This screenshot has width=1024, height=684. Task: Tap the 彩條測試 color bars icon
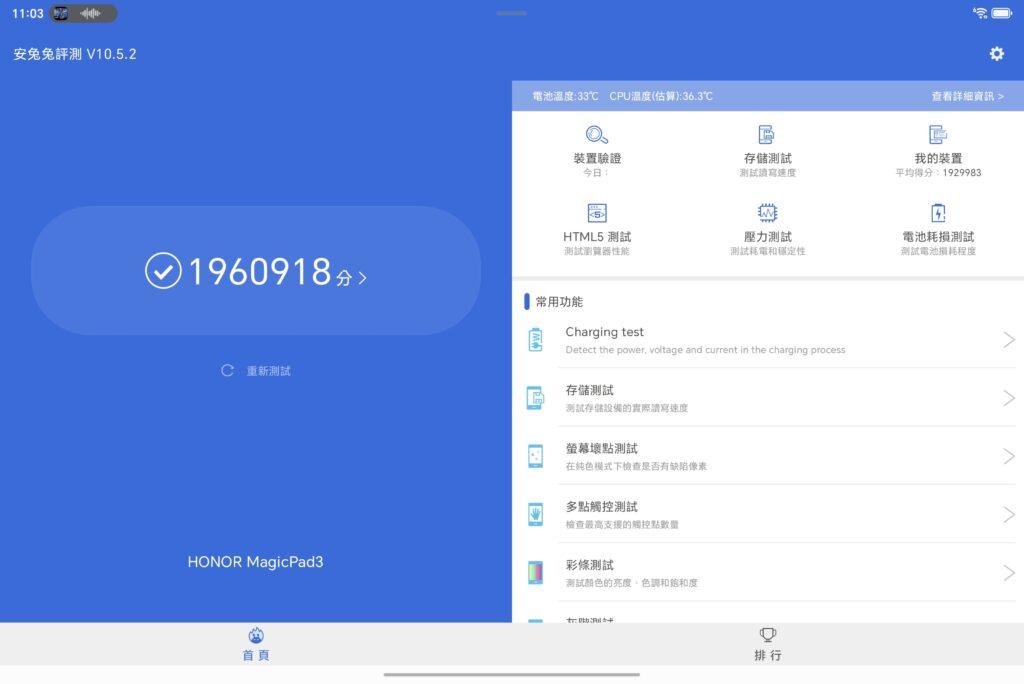click(536, 572)
